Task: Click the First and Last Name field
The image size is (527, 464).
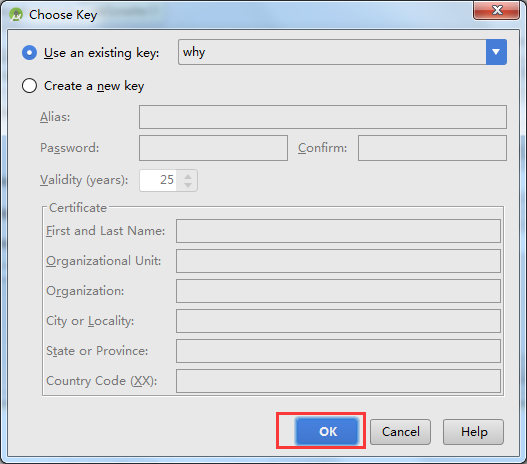Action: (338, 231)
